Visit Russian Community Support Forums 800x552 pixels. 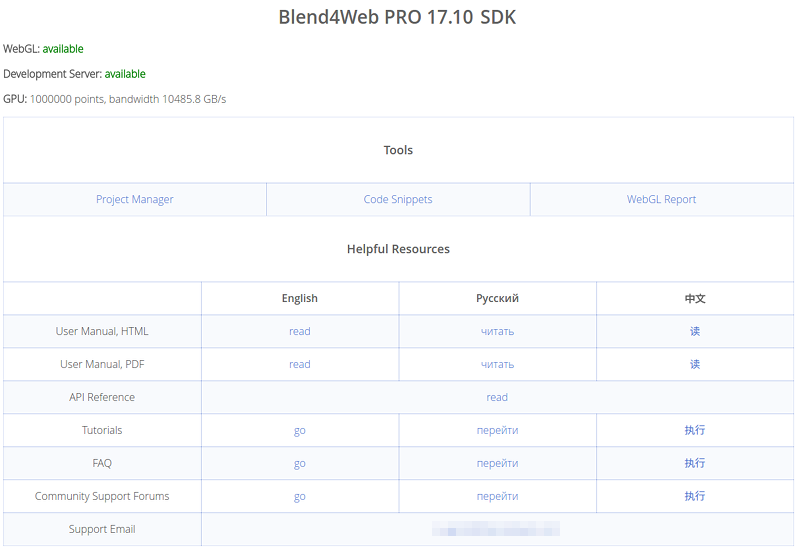(497, 496)
